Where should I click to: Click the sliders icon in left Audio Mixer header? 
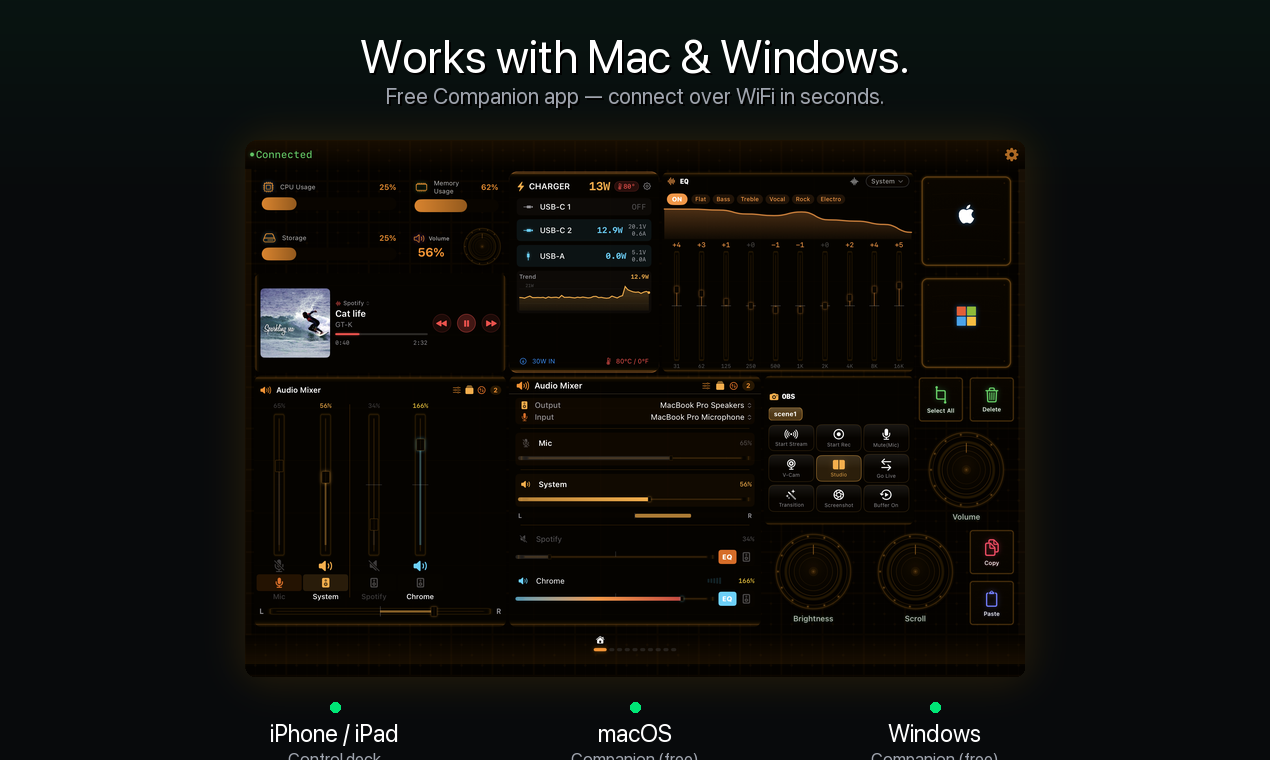pos(457,390)
